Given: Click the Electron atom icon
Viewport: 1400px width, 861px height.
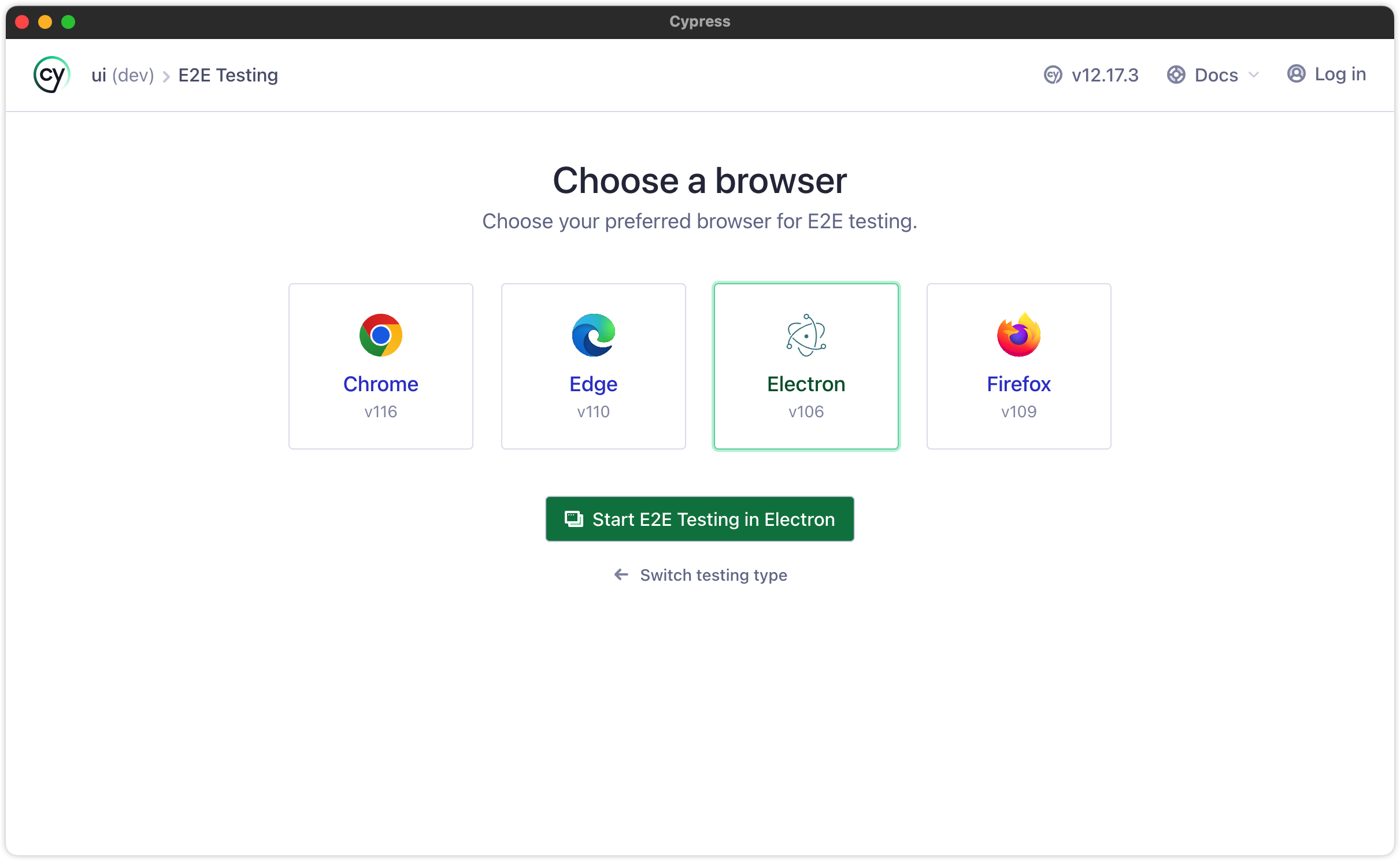Looking at the screenshot, I should coord(806,335).
